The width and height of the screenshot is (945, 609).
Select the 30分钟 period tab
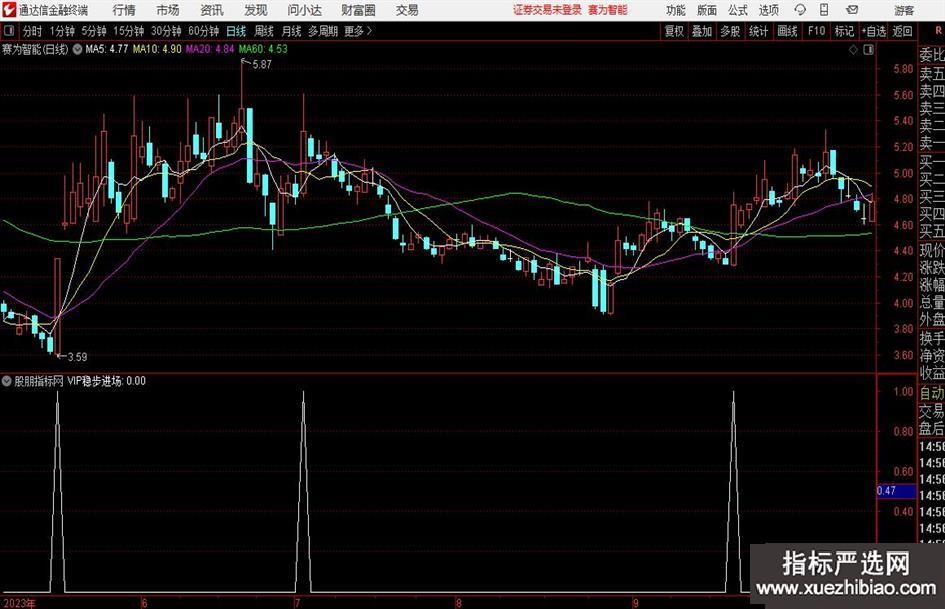(x=166, y=31)
